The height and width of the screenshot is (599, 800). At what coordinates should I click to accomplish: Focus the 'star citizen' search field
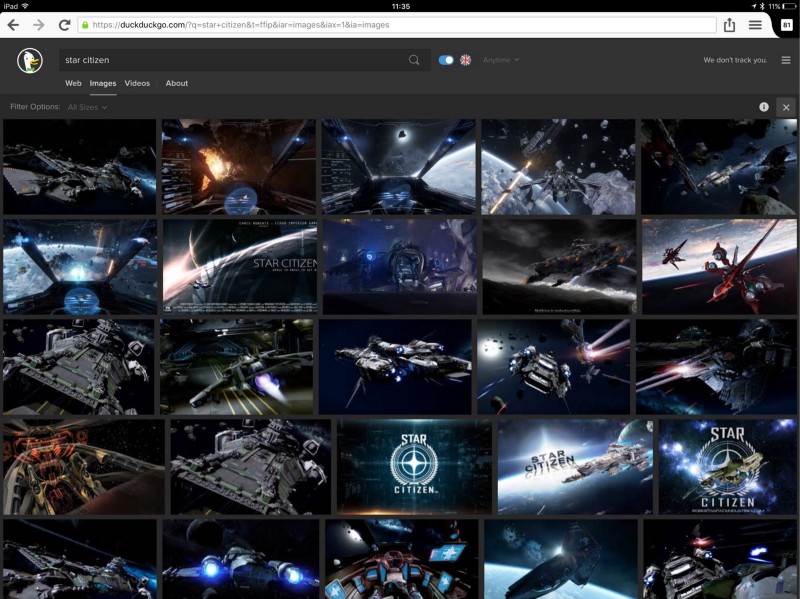(244, 60)
